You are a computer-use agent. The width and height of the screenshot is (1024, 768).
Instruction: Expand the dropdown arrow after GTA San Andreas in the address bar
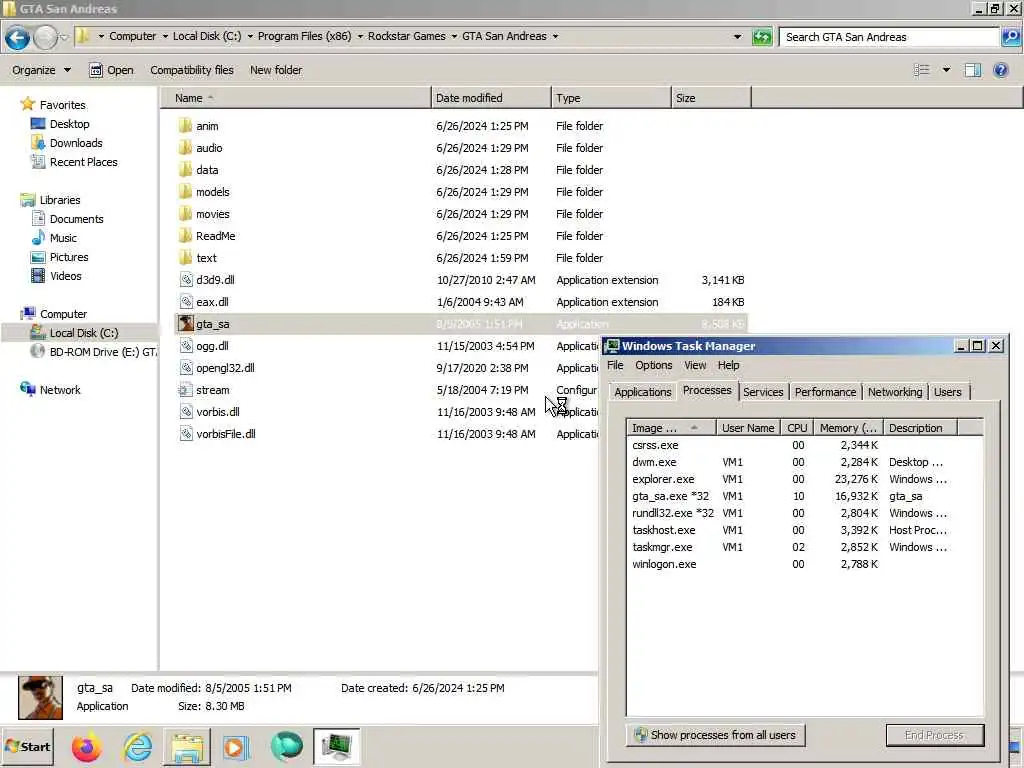pyautogui.click(x=555, y=37)
